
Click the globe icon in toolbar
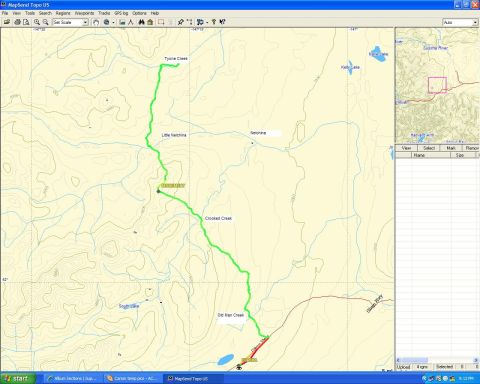click(106, 22)
